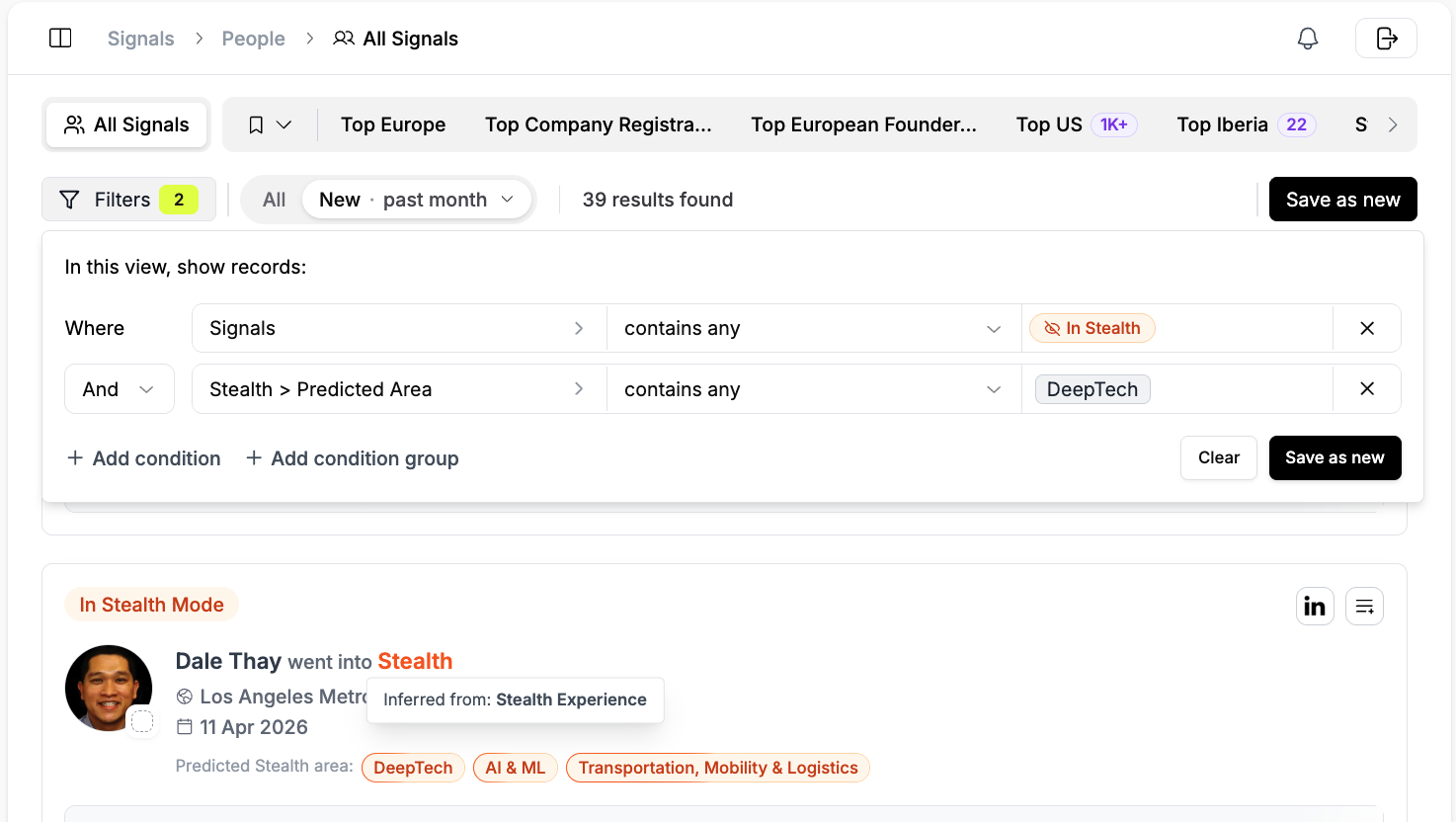Open the saved views bookmark dropdown
Image resolution: width=1456 pixels, height=822 pixels.
pyautogui.click(x=270, y=124)
